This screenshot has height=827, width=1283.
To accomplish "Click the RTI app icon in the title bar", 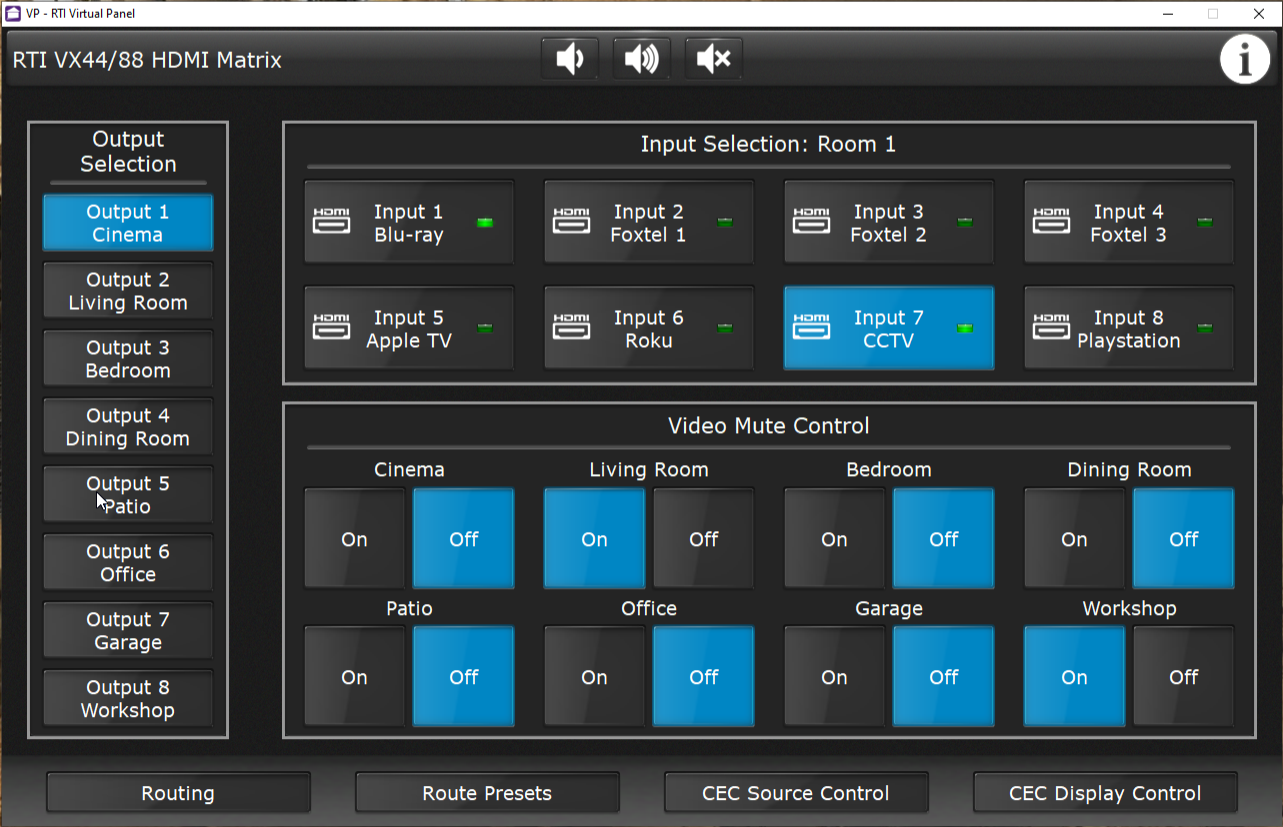I will pos(13,13).
